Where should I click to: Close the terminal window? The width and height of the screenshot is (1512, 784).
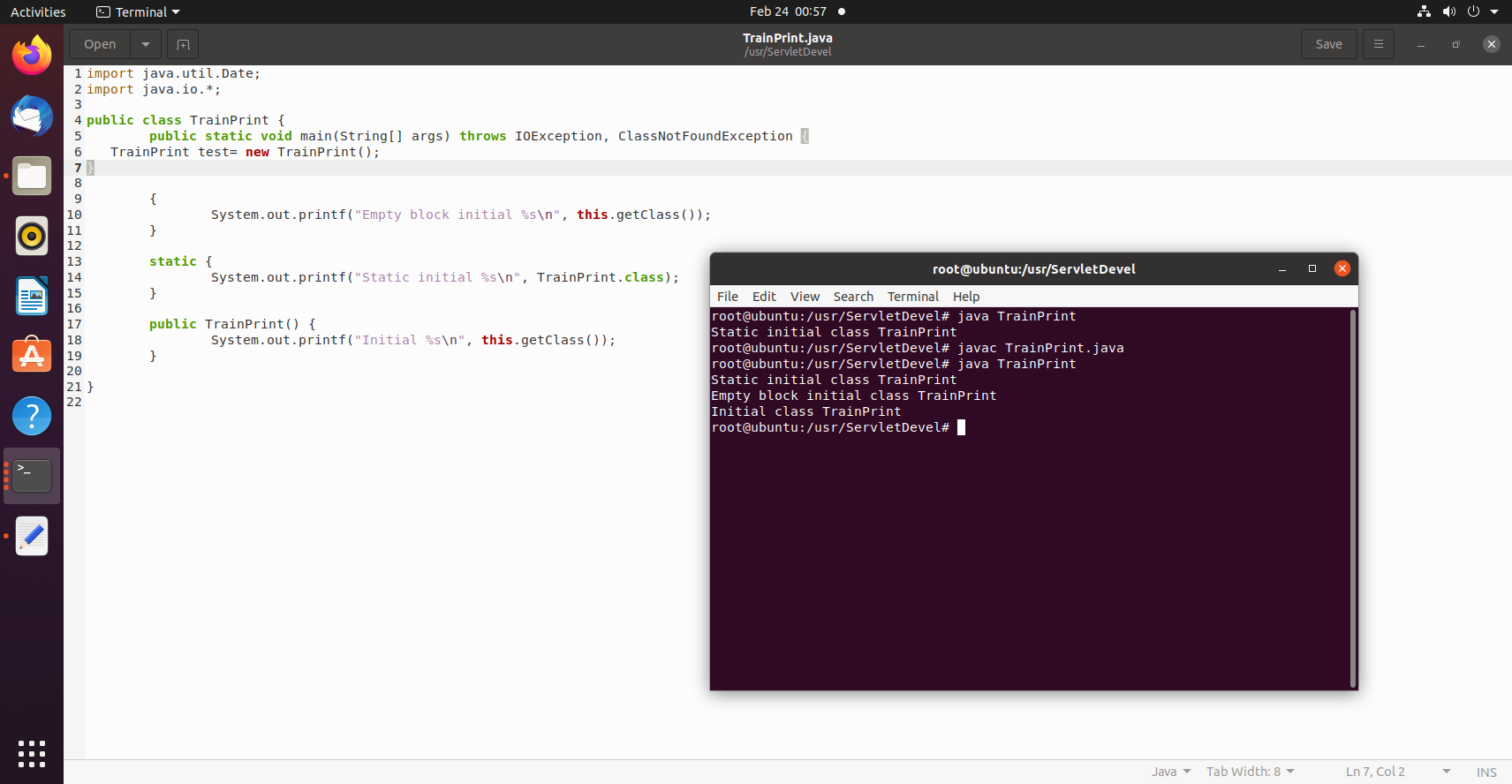pyautogui.click(x=1342, y=268)
